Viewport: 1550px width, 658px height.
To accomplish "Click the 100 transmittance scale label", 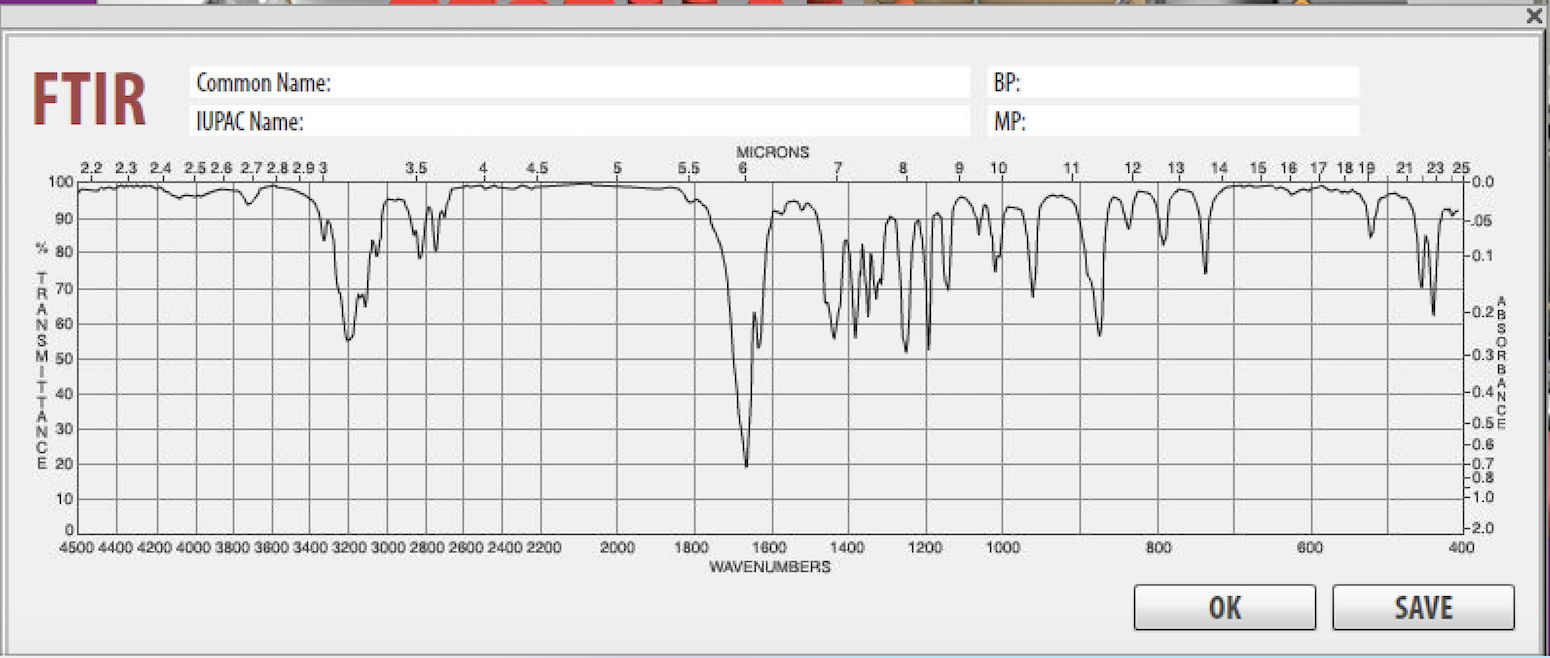I will (x=62, y=182).
